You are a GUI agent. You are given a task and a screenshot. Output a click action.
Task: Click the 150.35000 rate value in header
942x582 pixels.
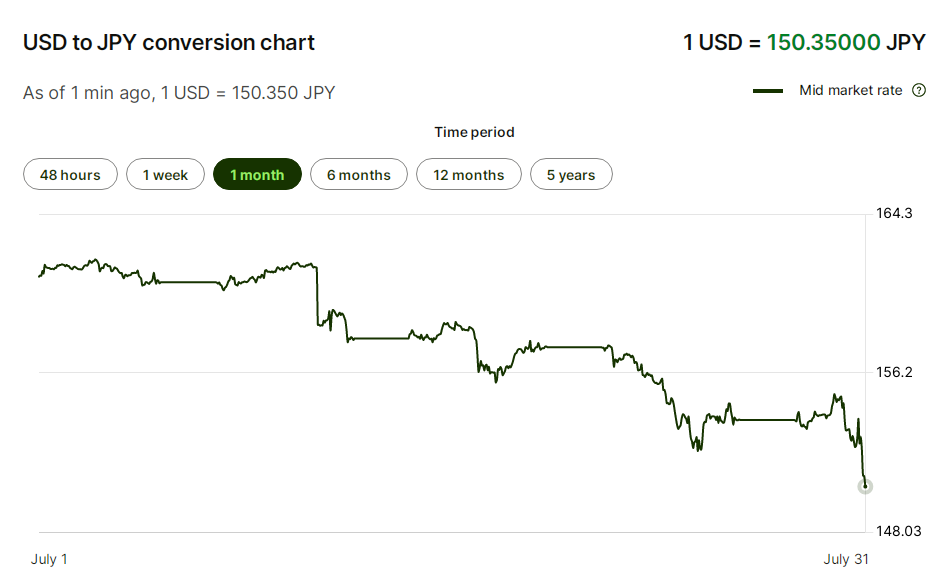coord(823,42)
